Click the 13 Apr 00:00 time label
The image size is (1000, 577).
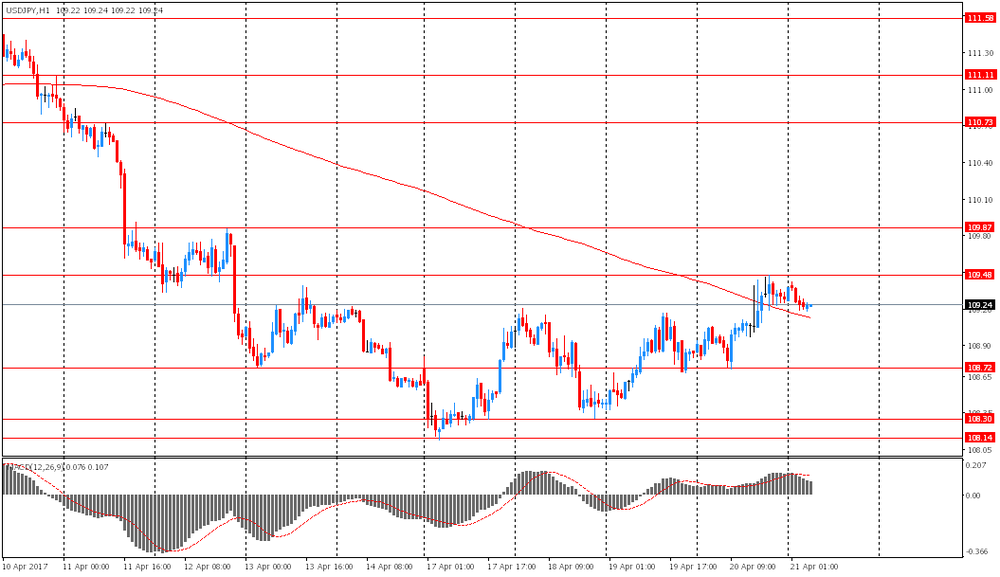268,566
